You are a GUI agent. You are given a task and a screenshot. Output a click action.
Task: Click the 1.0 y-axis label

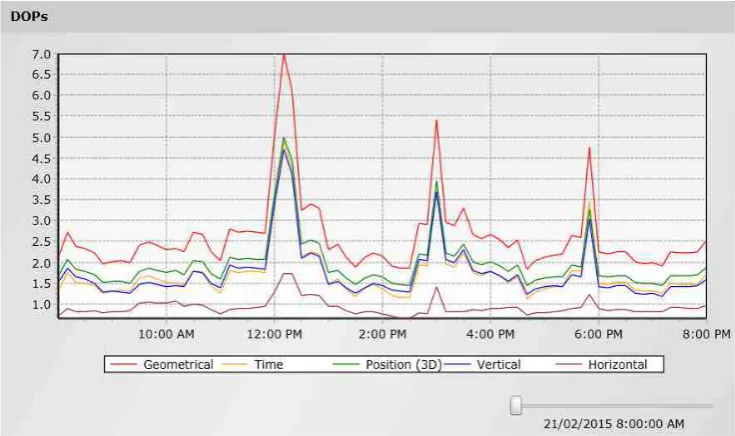pos(41,305)
